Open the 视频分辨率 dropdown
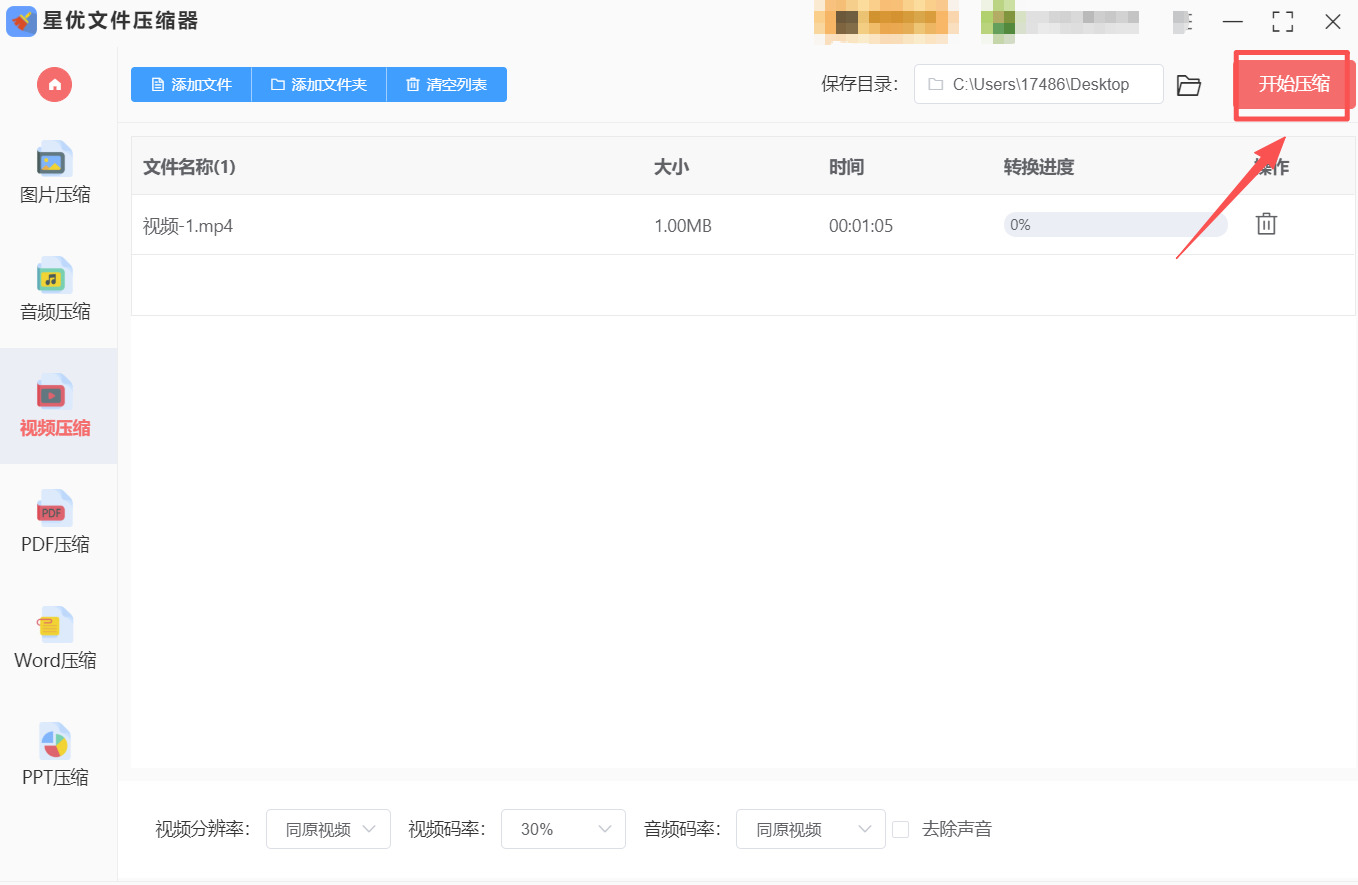 pos(328,829)
